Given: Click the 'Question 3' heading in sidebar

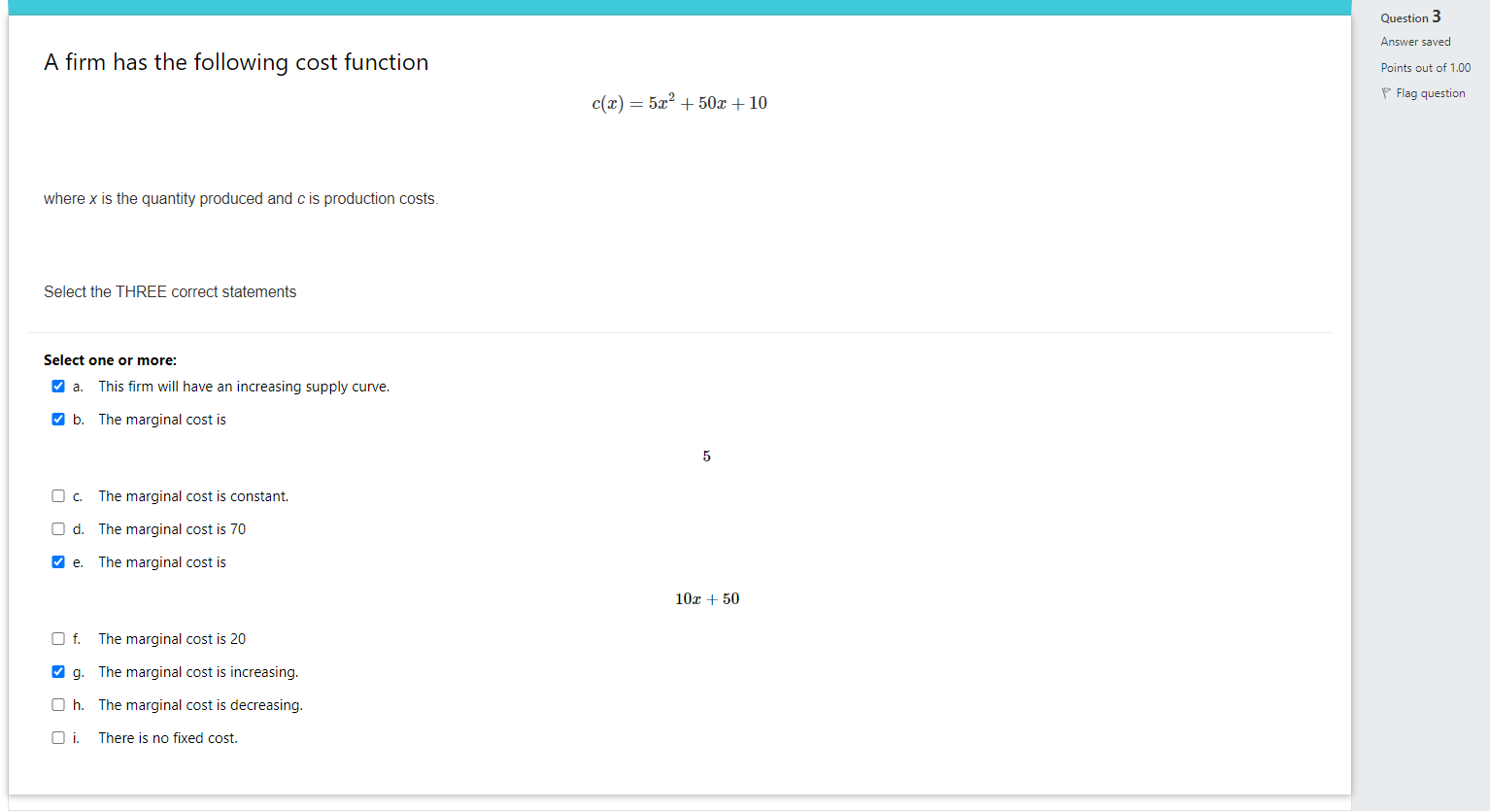Looking at the screenshot, I should click(1410, 17).
